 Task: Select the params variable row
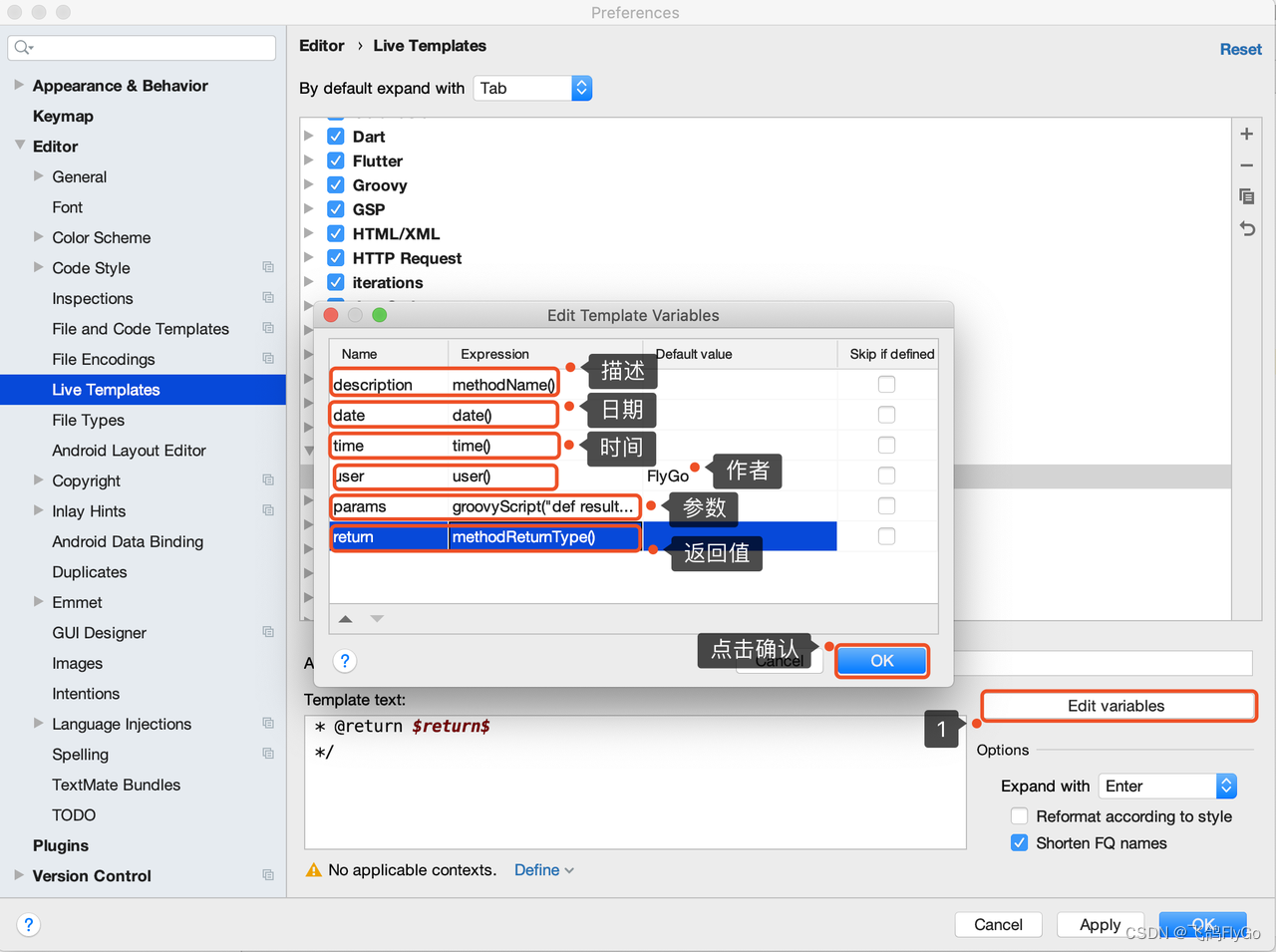click(x=633, y=506)
